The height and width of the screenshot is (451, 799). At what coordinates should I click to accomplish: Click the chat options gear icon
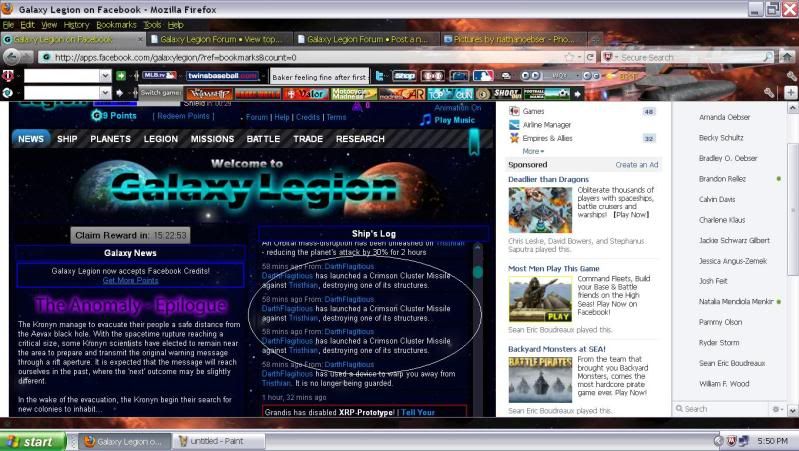[x=776, y=409]
